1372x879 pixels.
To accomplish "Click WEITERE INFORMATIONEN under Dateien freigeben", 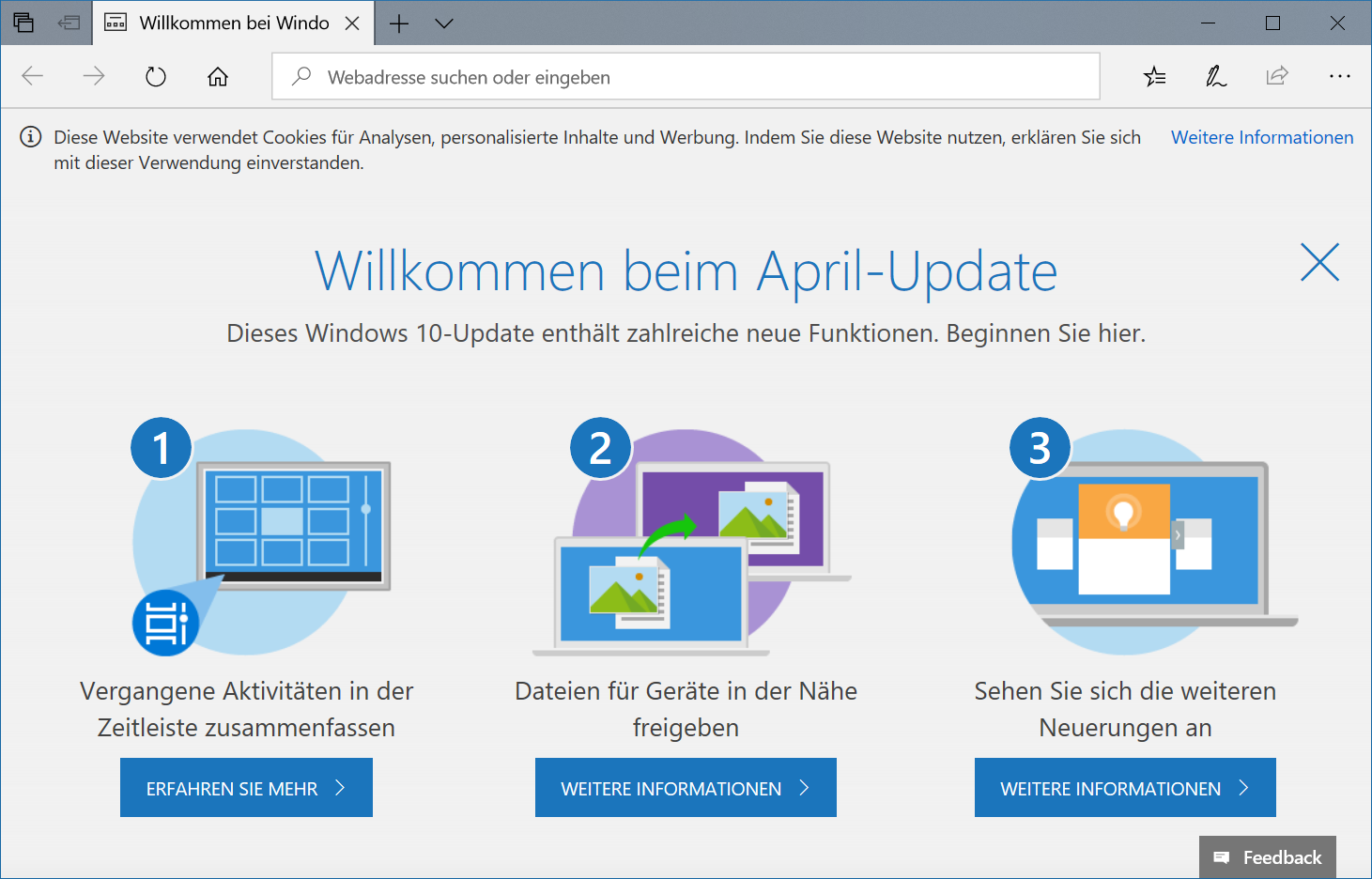I will pyautogui.click(x=686, y=787).
